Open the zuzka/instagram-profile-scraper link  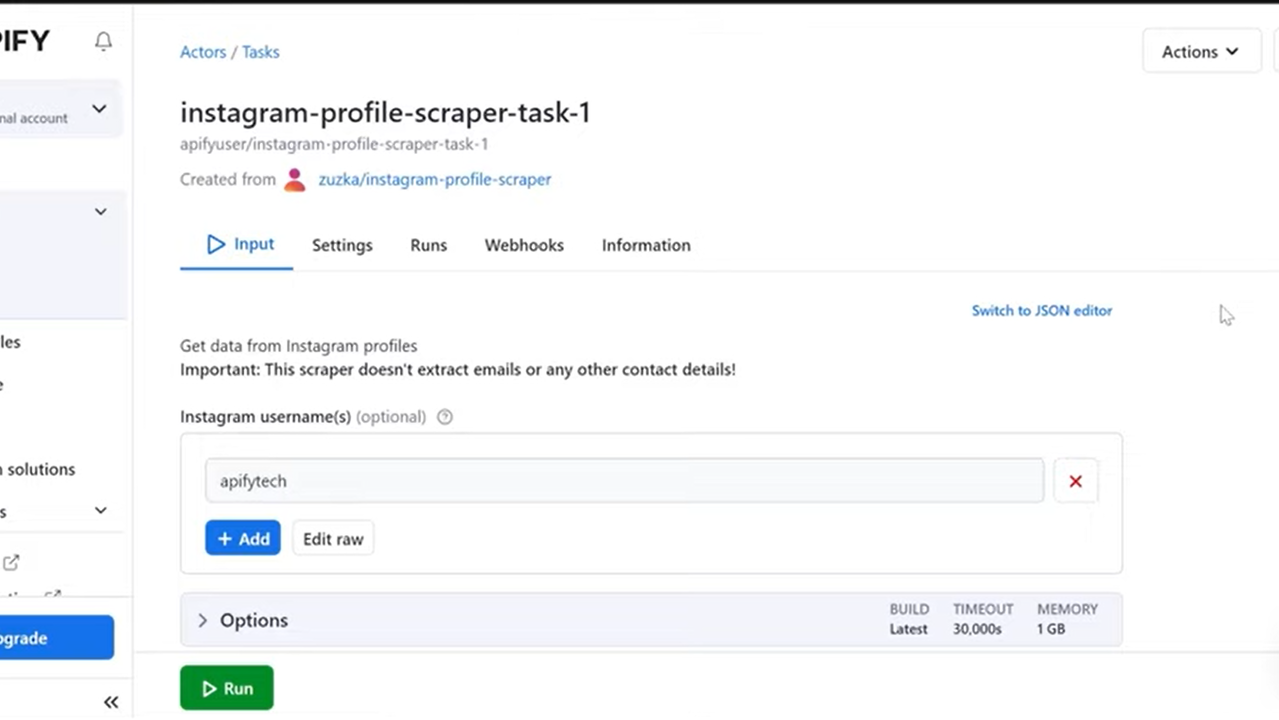(x=434, y=179)
